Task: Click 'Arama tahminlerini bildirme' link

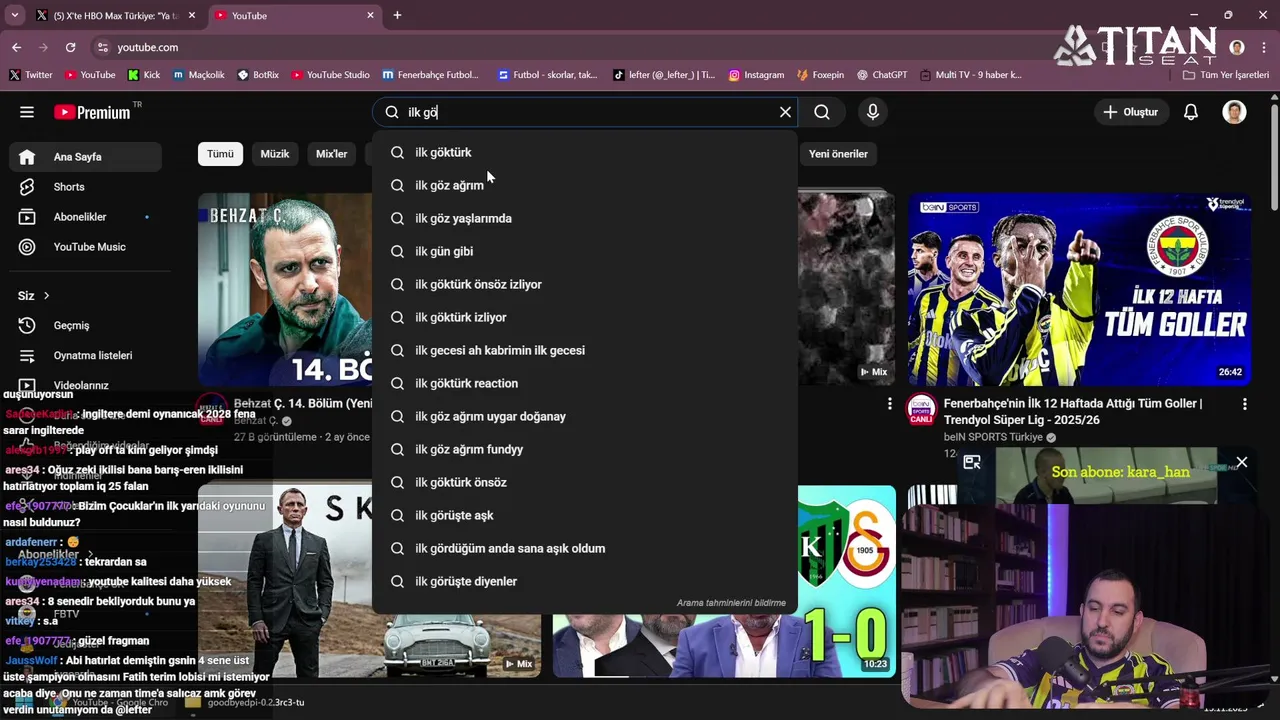Action: coord(731,603)
